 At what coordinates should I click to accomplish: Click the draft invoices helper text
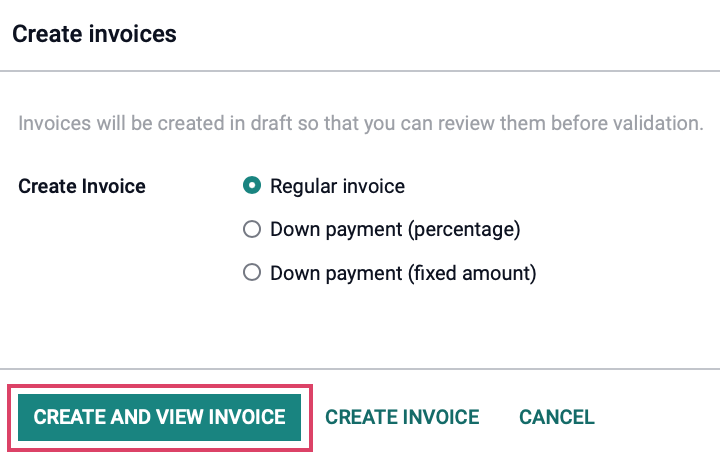pos(360,123)
